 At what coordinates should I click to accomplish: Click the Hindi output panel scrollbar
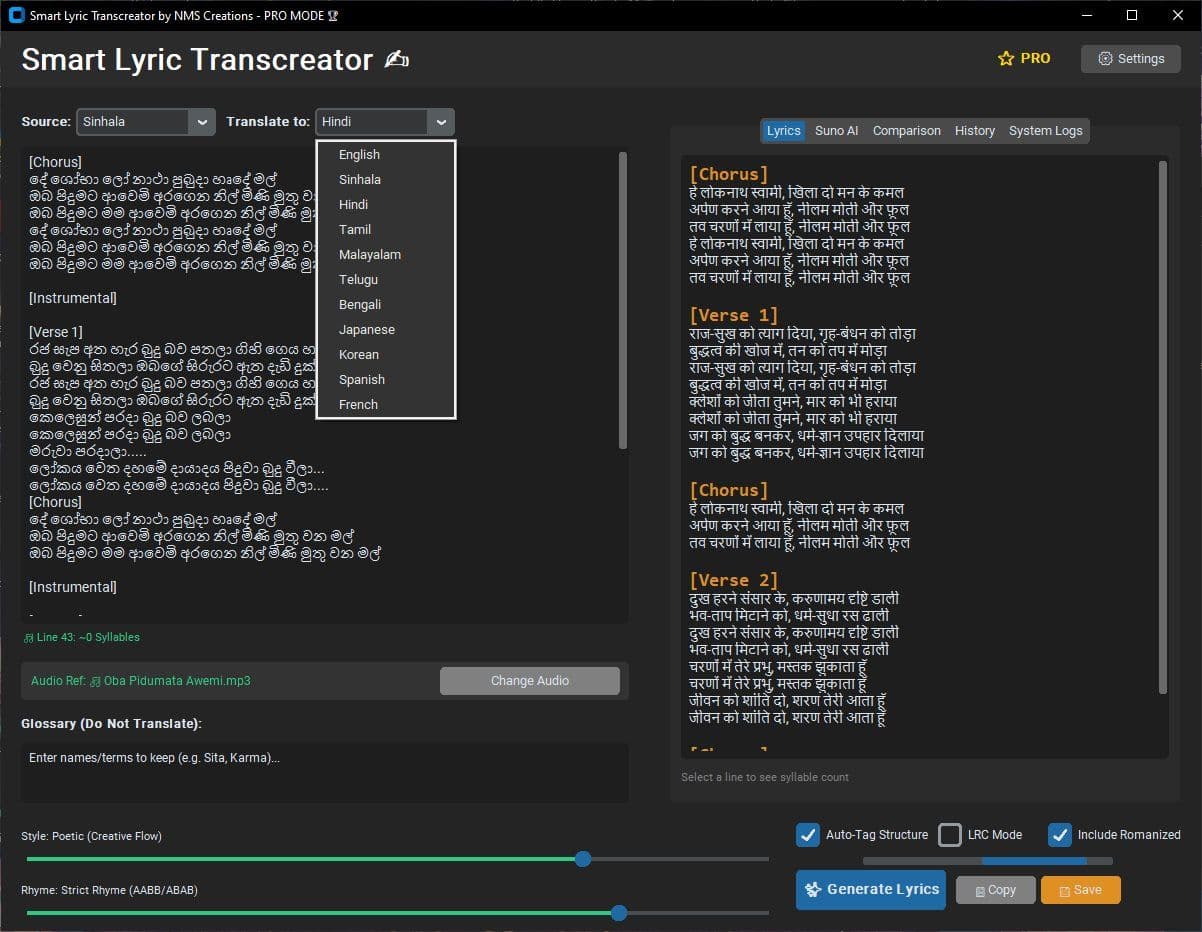click(1162, 427)
